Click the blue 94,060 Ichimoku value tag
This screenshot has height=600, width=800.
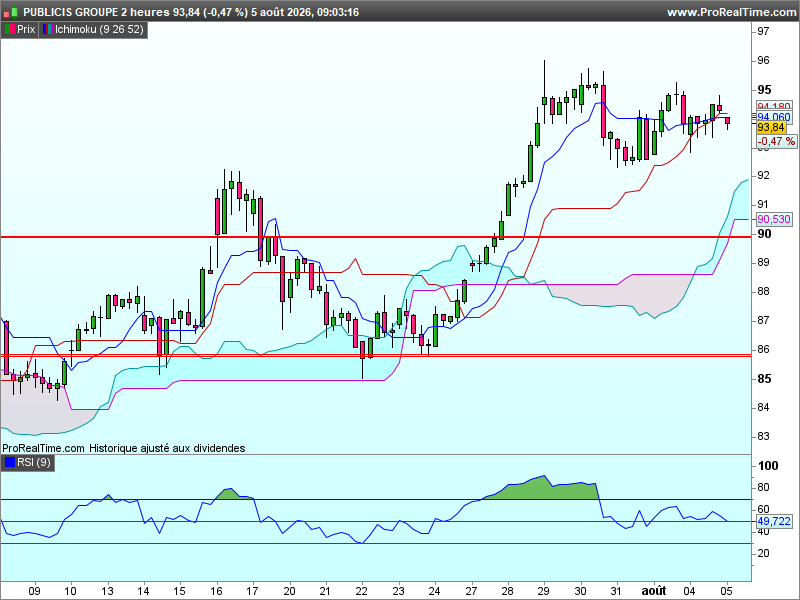[x=773, y=117]
